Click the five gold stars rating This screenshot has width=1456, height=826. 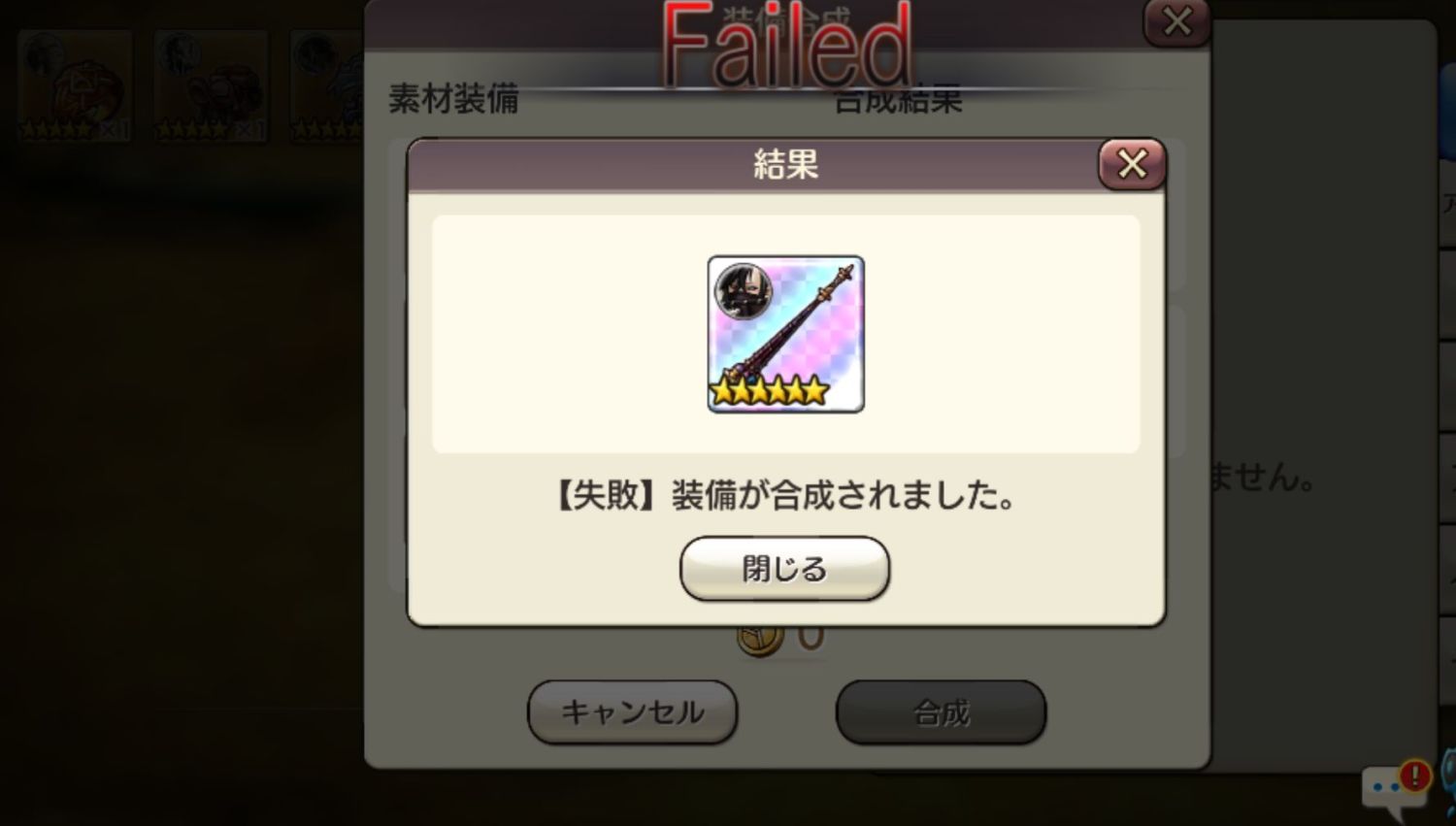click(x=769, y=391)
